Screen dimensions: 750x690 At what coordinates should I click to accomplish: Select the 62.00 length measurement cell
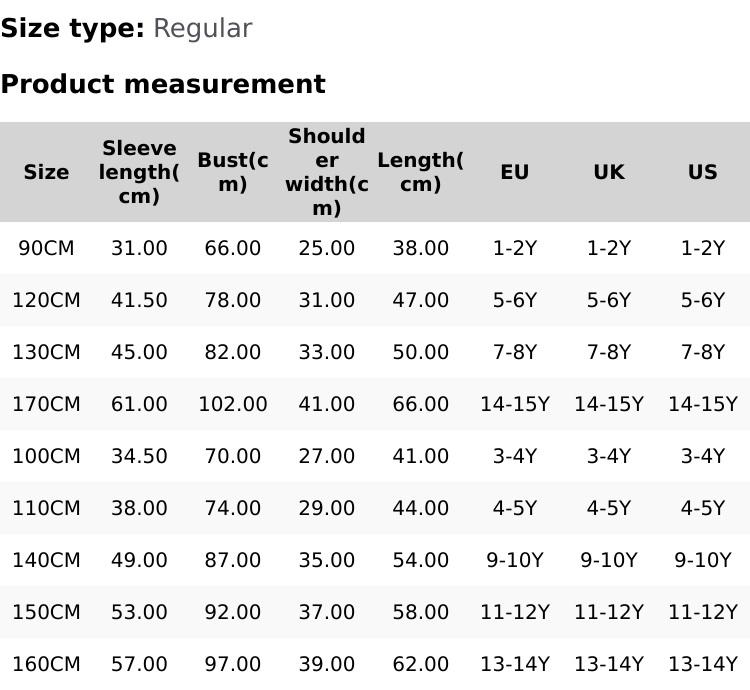coord(420,664)
